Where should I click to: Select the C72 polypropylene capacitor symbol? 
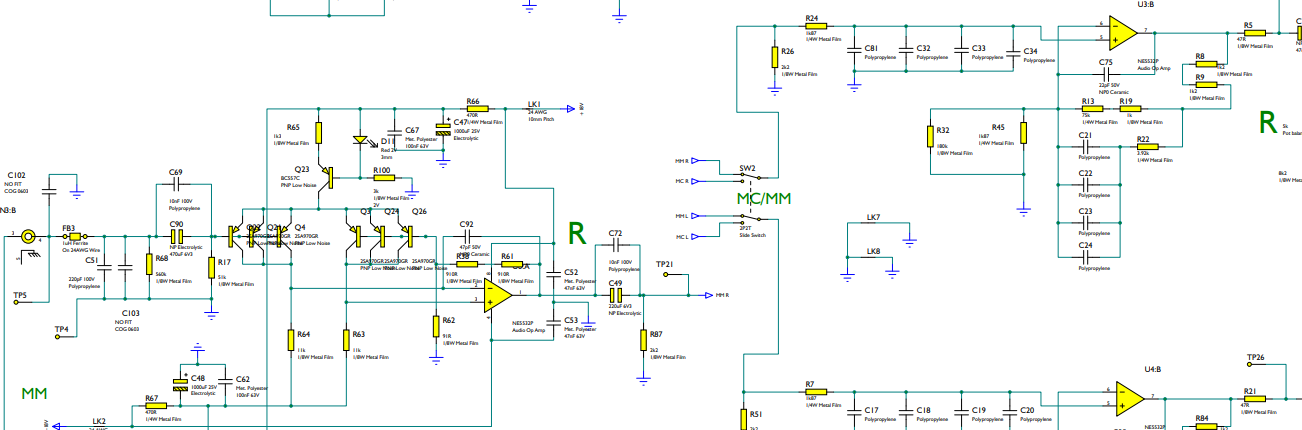[616, 245]
